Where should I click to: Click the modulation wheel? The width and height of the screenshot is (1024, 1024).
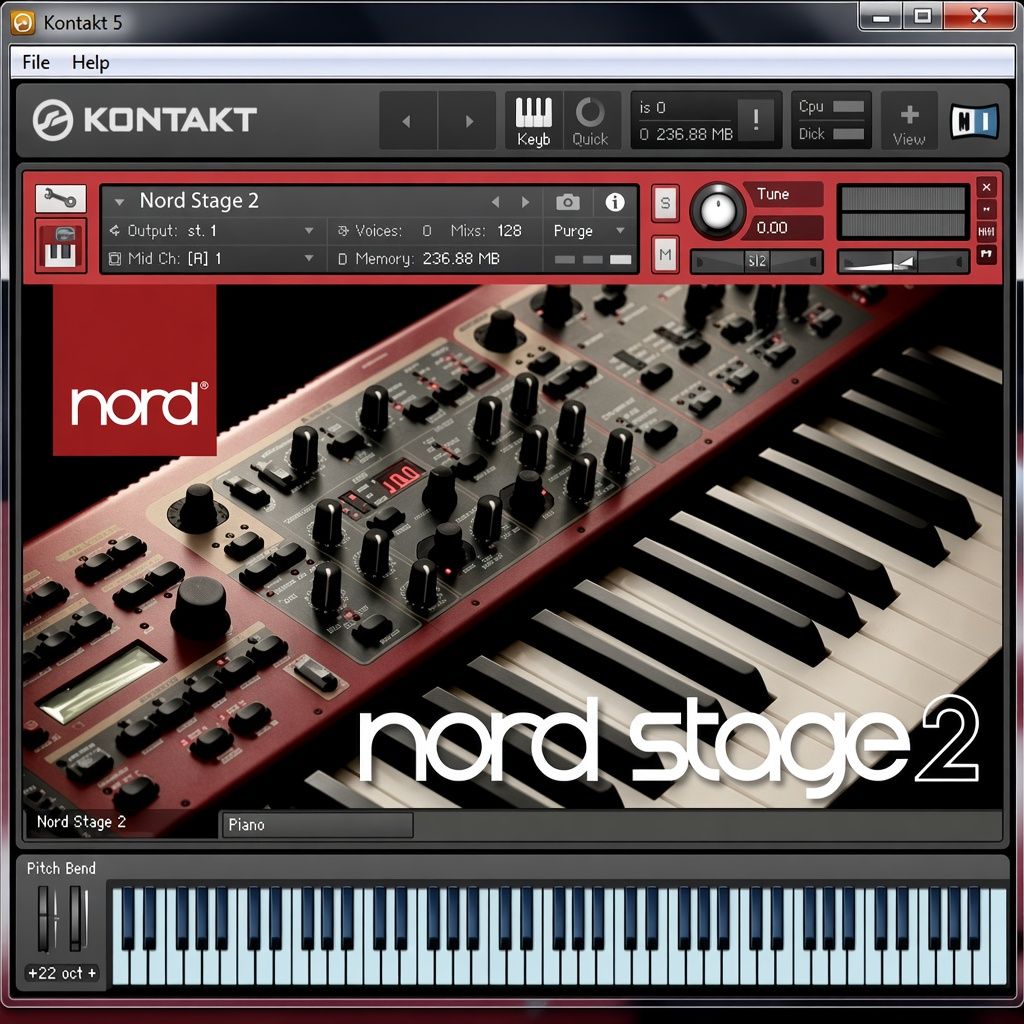76,919
